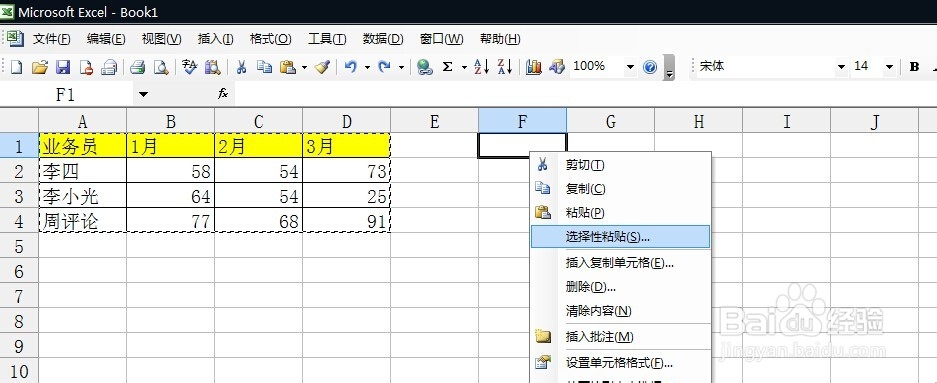937x383 pixels.
Task: Click the Chart Wizard icon
Action: (x=534, y=68)
